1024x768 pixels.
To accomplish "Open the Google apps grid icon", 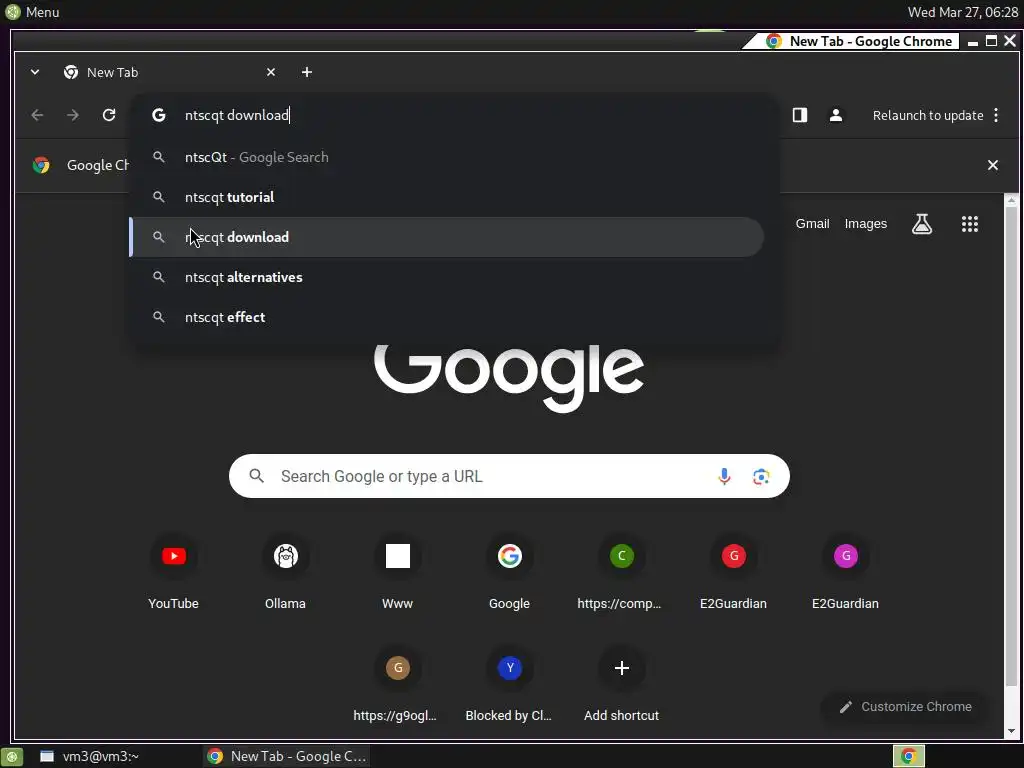I will click(970, 224).
